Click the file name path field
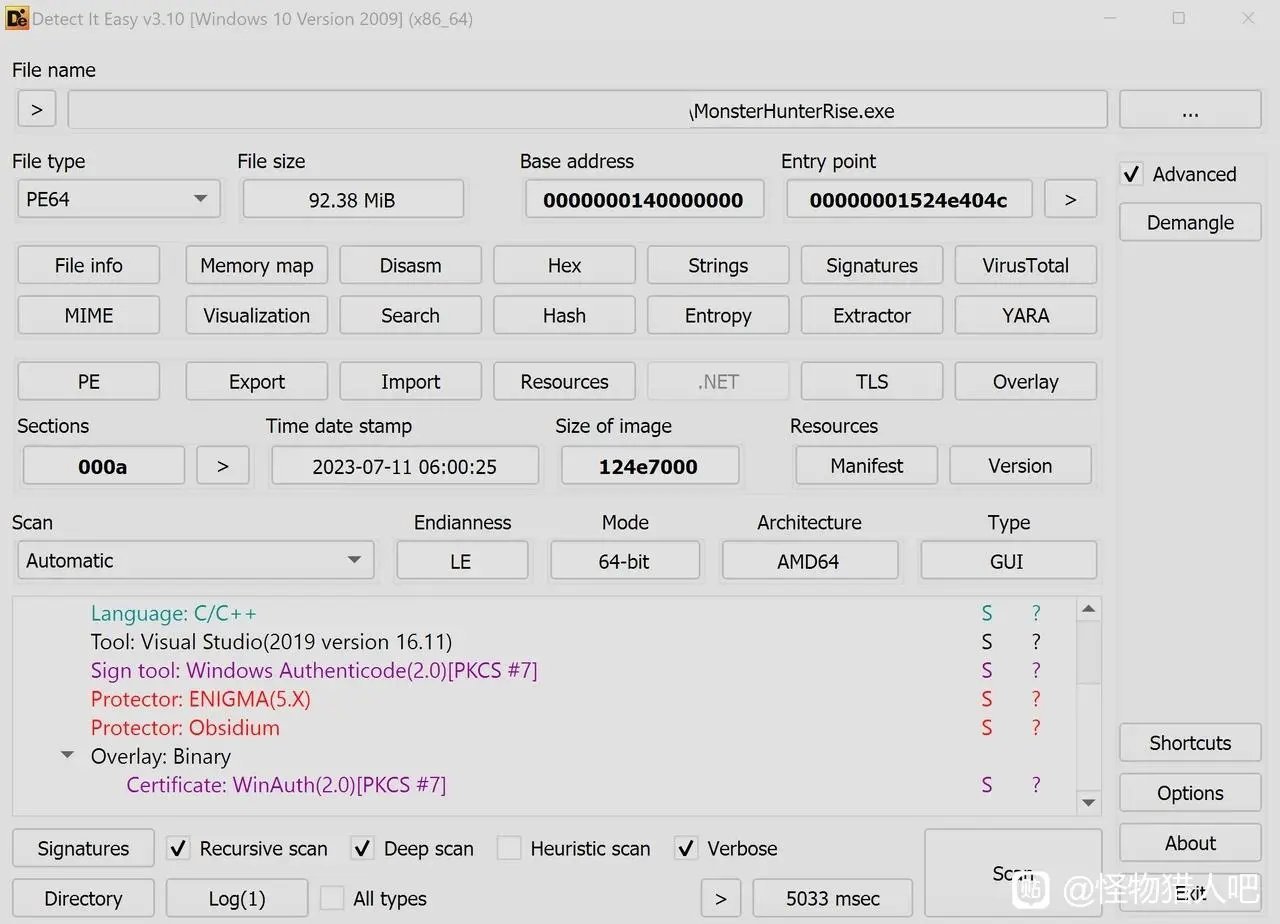 [588, 110]
